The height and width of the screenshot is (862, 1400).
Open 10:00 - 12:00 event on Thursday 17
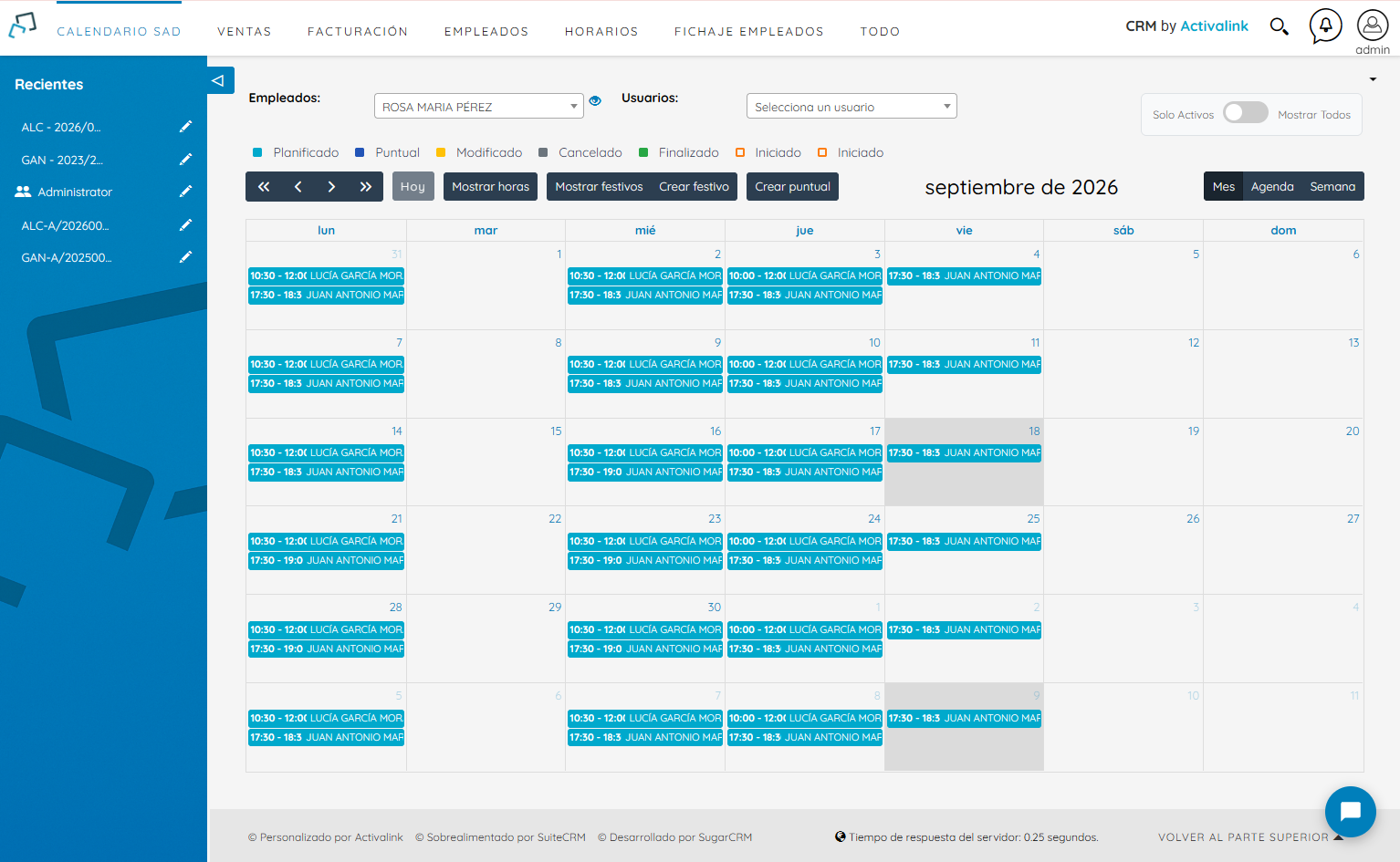805,452
